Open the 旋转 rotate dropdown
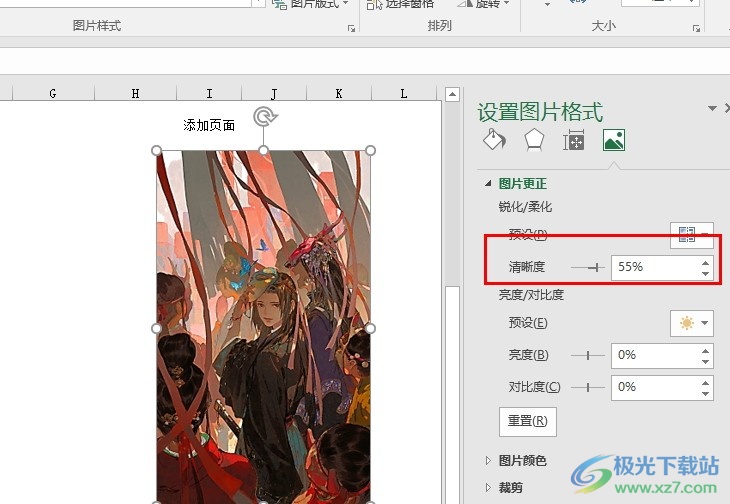This screenshot has height=504, width=730. 483,4
